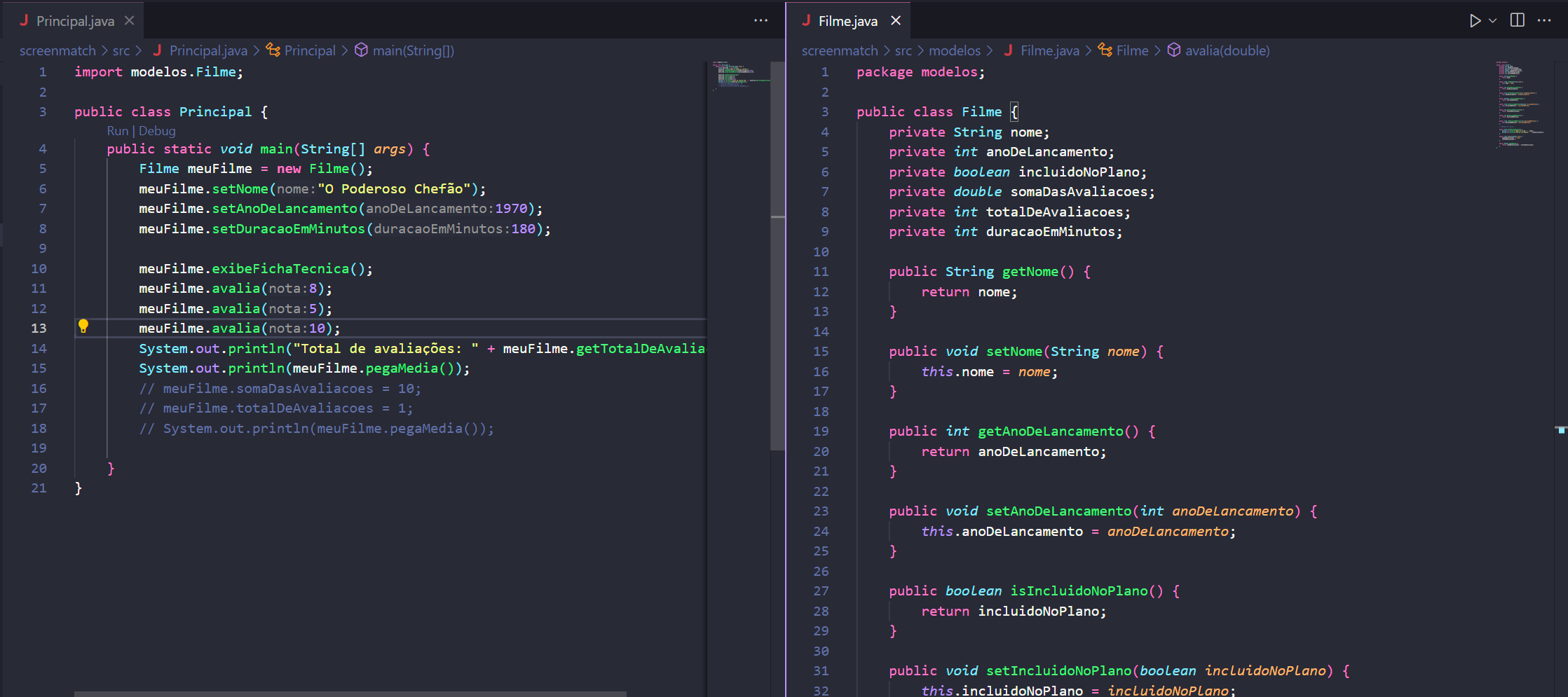Click the Java file icon on Filme.java tab
Image resolution: width=1568 pixels, height=697 pixels.
[806, 20]
